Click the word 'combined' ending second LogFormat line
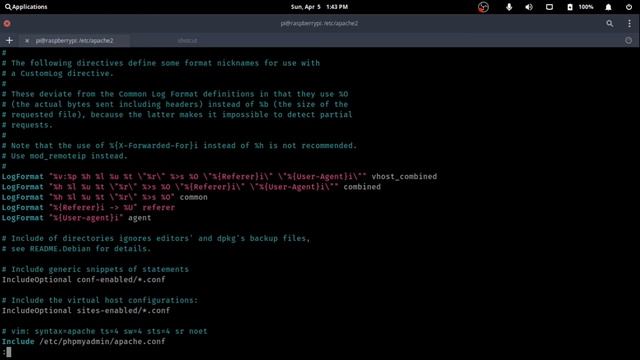 pyautogui.click(x=362, y=187)
